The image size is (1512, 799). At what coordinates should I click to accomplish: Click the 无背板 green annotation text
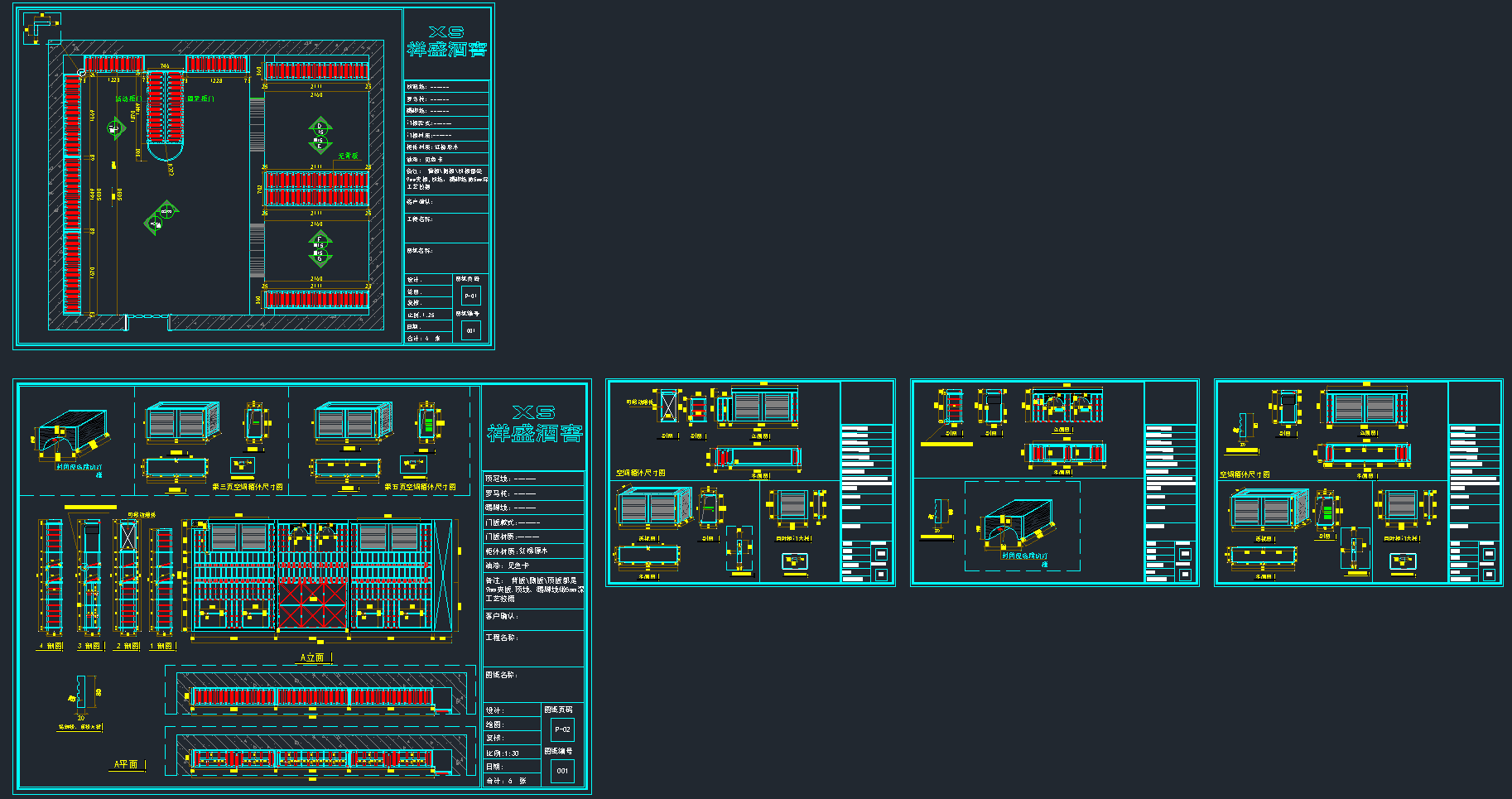(348, 156)
